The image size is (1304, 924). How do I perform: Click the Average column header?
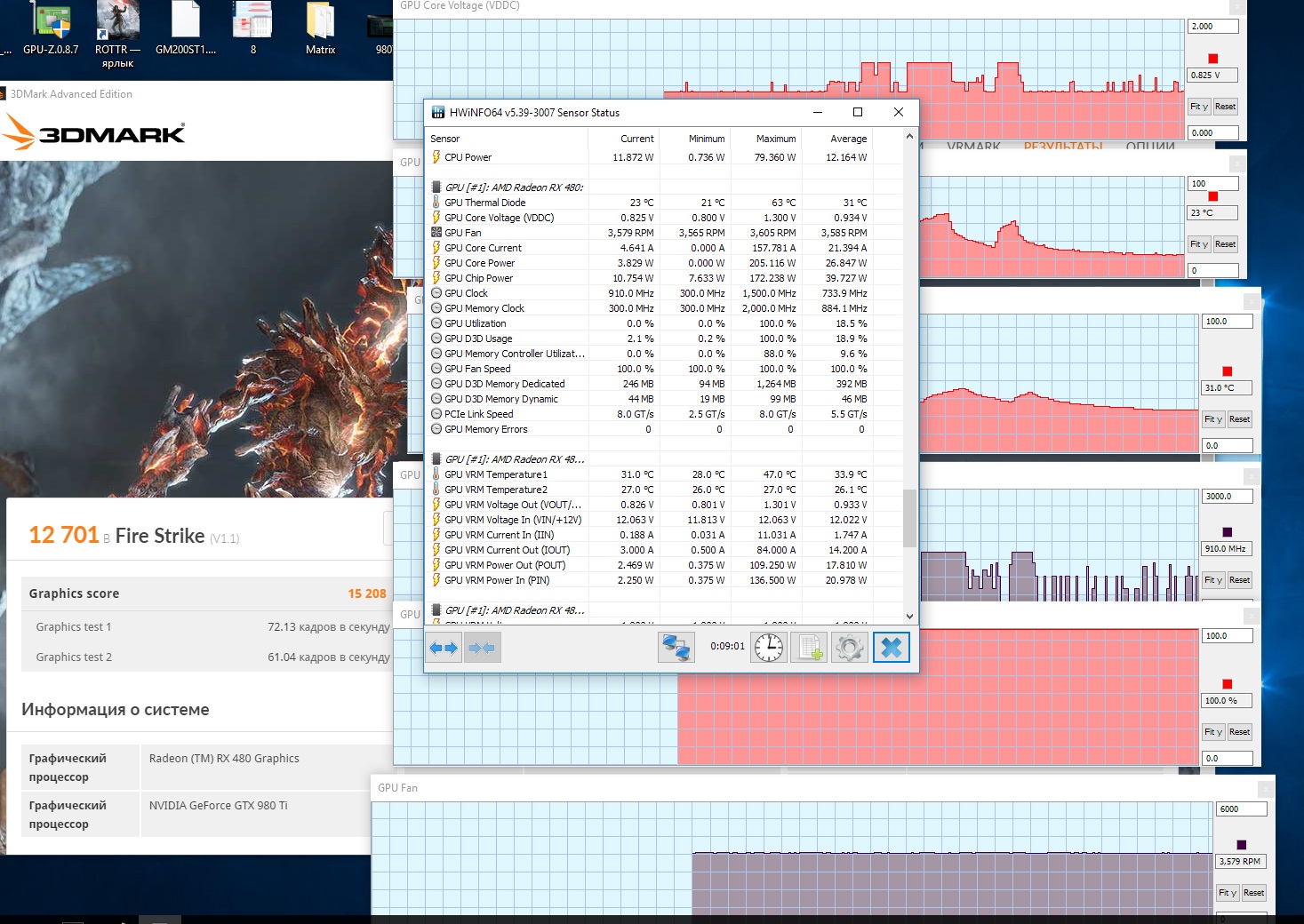point(836,139)
